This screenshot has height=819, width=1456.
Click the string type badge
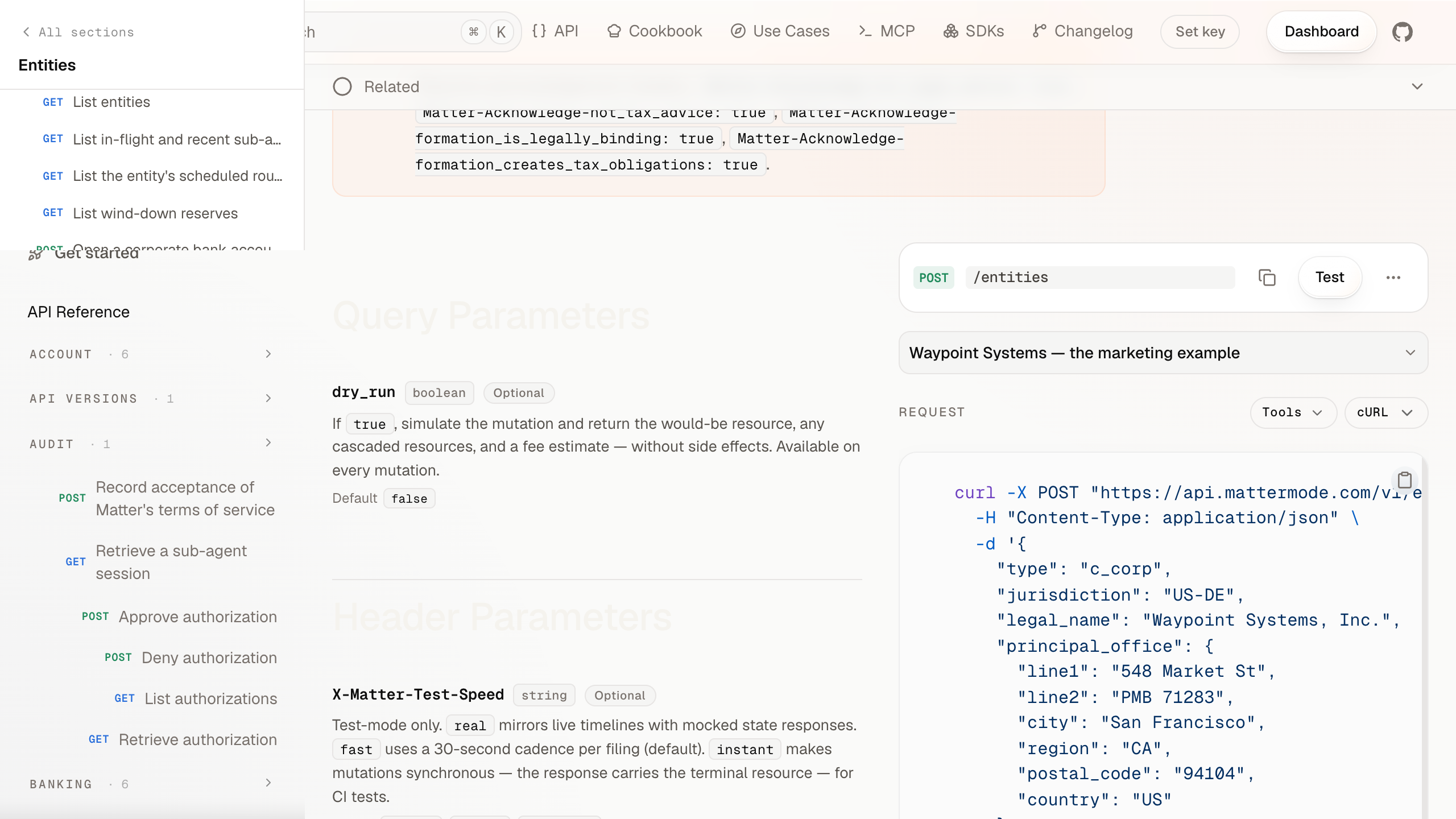(544, 695)
